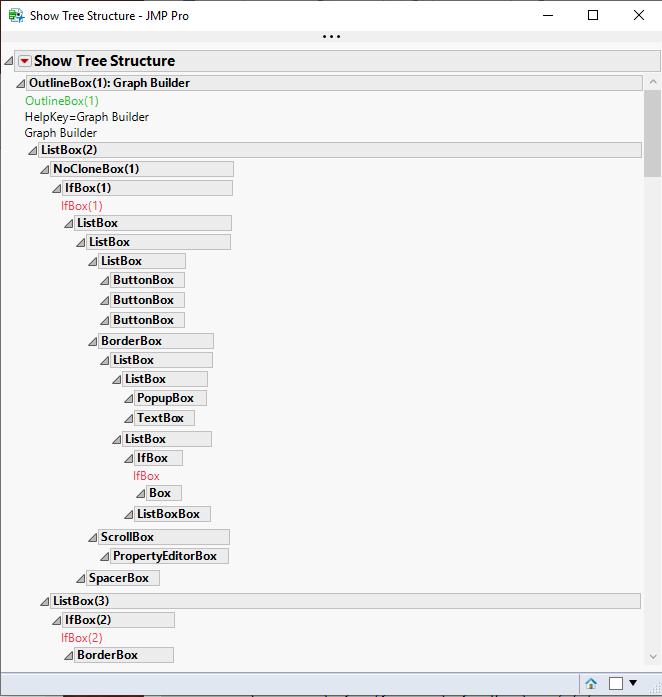Tick the window selection checkbox beside home icon

pos(616,683)
